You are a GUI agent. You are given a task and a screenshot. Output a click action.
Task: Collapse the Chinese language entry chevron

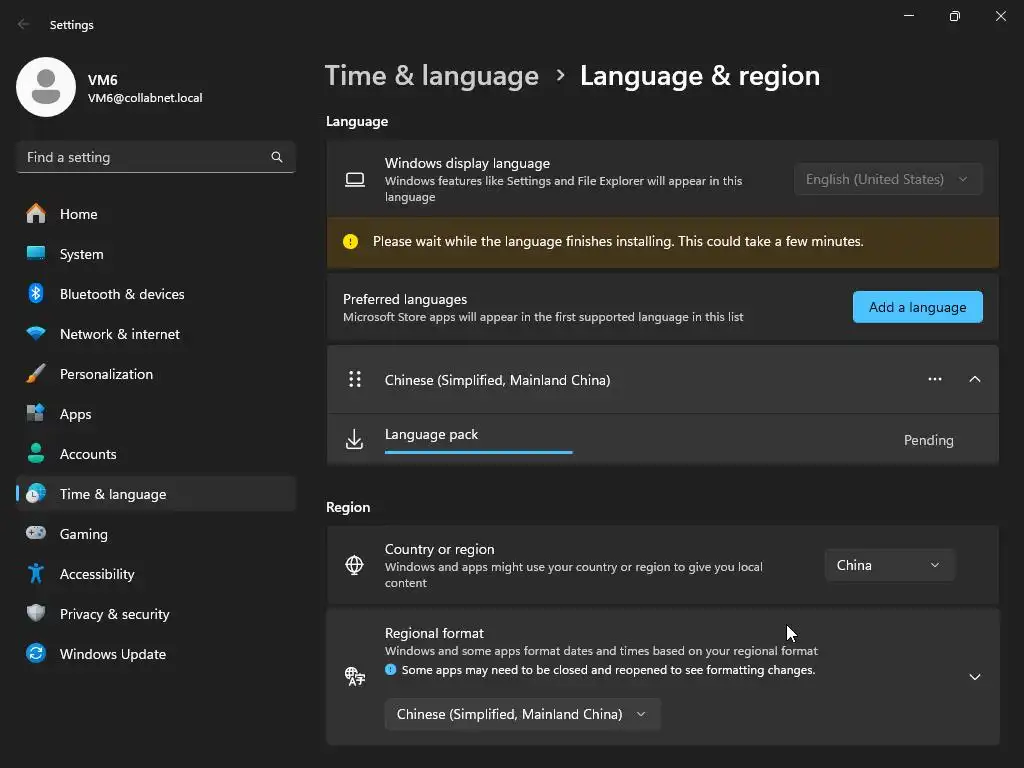975,380
